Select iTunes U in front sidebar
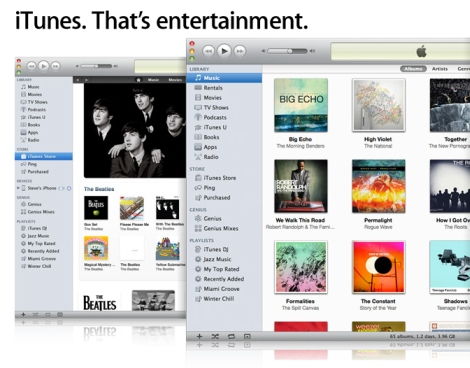 coord(211,127)
